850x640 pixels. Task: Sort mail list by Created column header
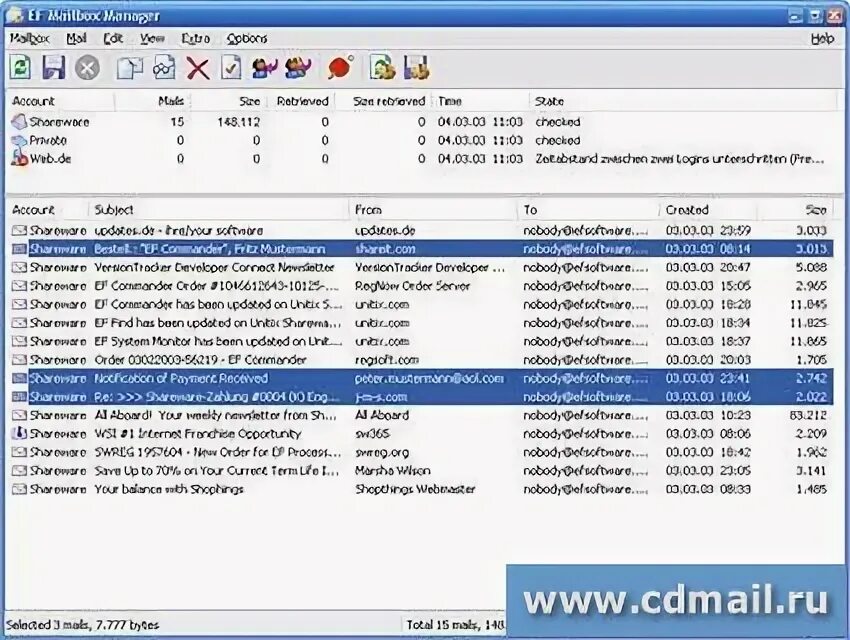tap(708, 210)
